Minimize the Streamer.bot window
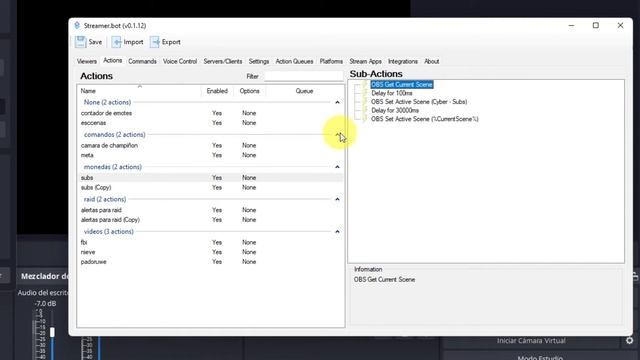 (x=571, y=25)
